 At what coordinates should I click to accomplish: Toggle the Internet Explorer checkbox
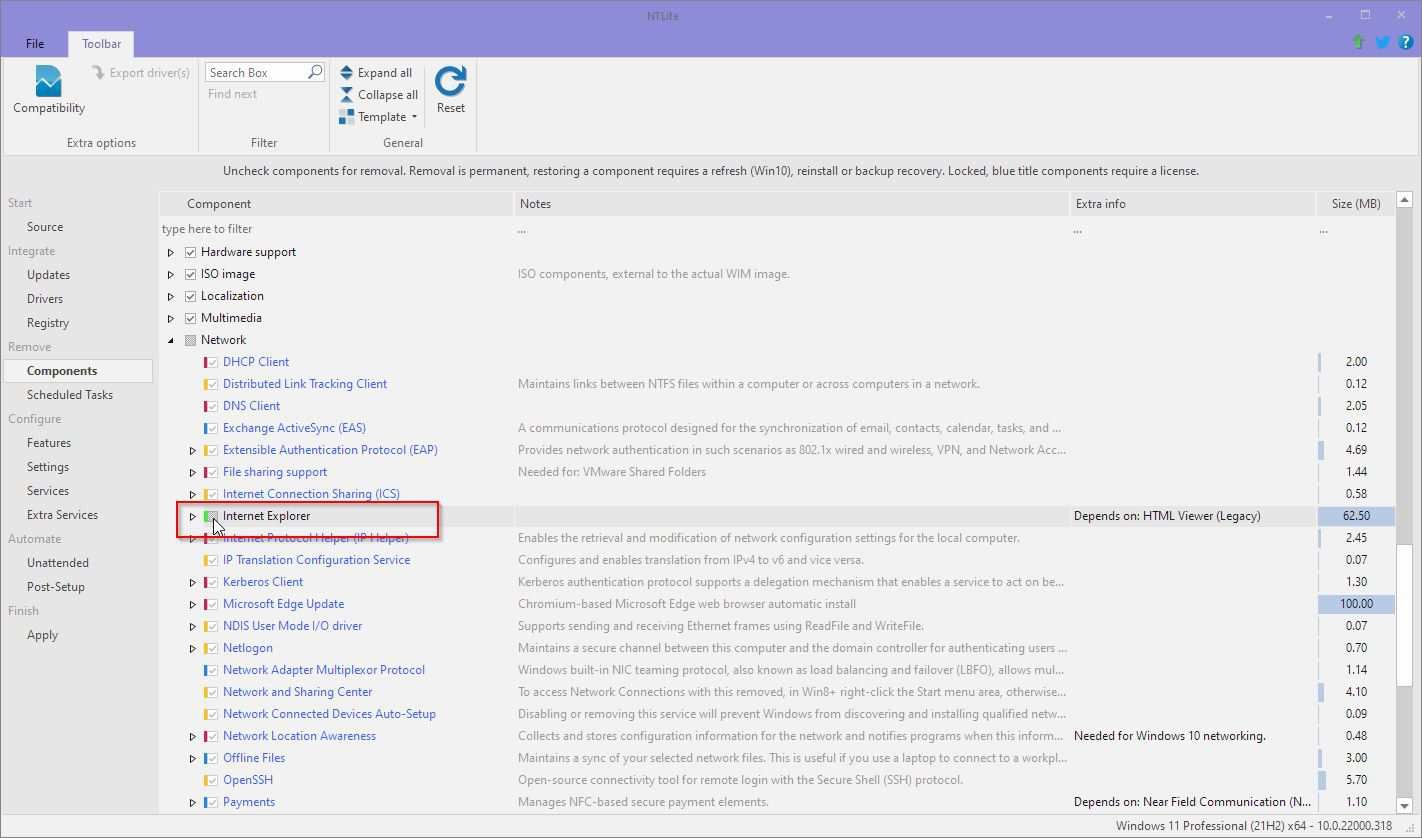point(212,516)
